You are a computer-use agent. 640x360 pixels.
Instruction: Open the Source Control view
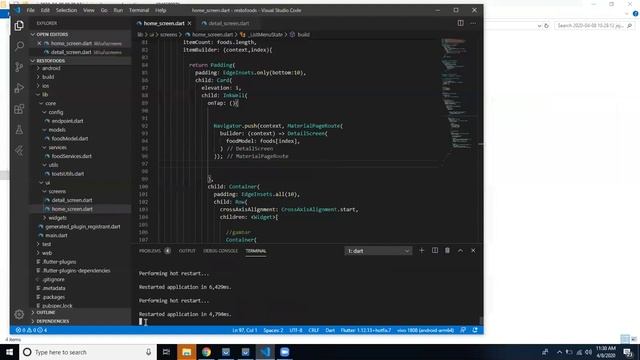tap(19, 67)
